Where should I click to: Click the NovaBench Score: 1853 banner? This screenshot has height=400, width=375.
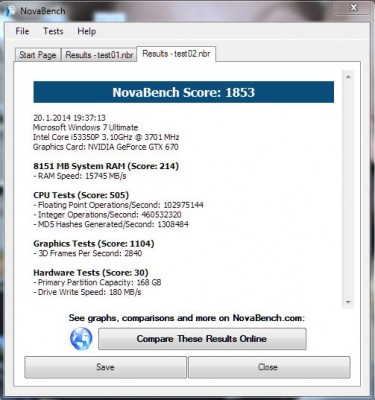[183, 92]
